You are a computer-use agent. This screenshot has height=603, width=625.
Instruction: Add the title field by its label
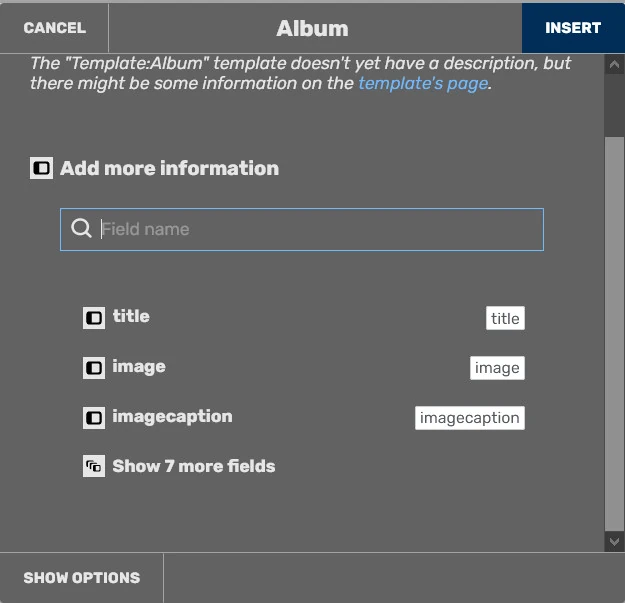pyautogui.click(x=131, y=317)
